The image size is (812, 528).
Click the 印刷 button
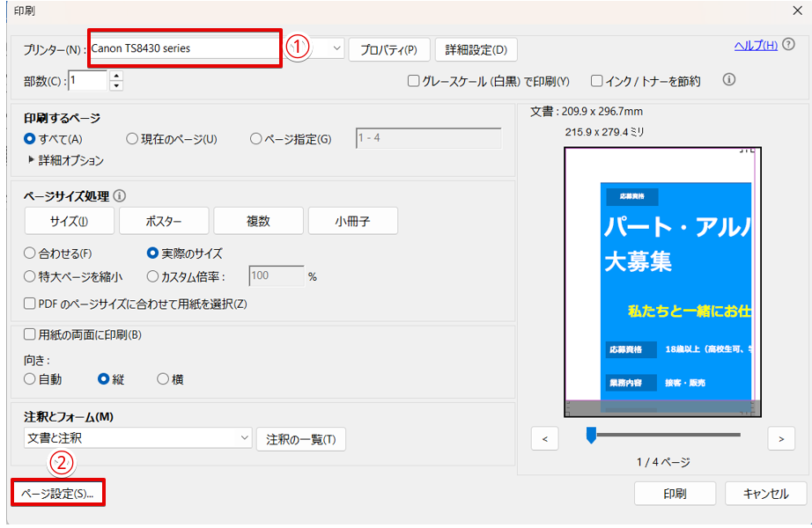point(675,493)
